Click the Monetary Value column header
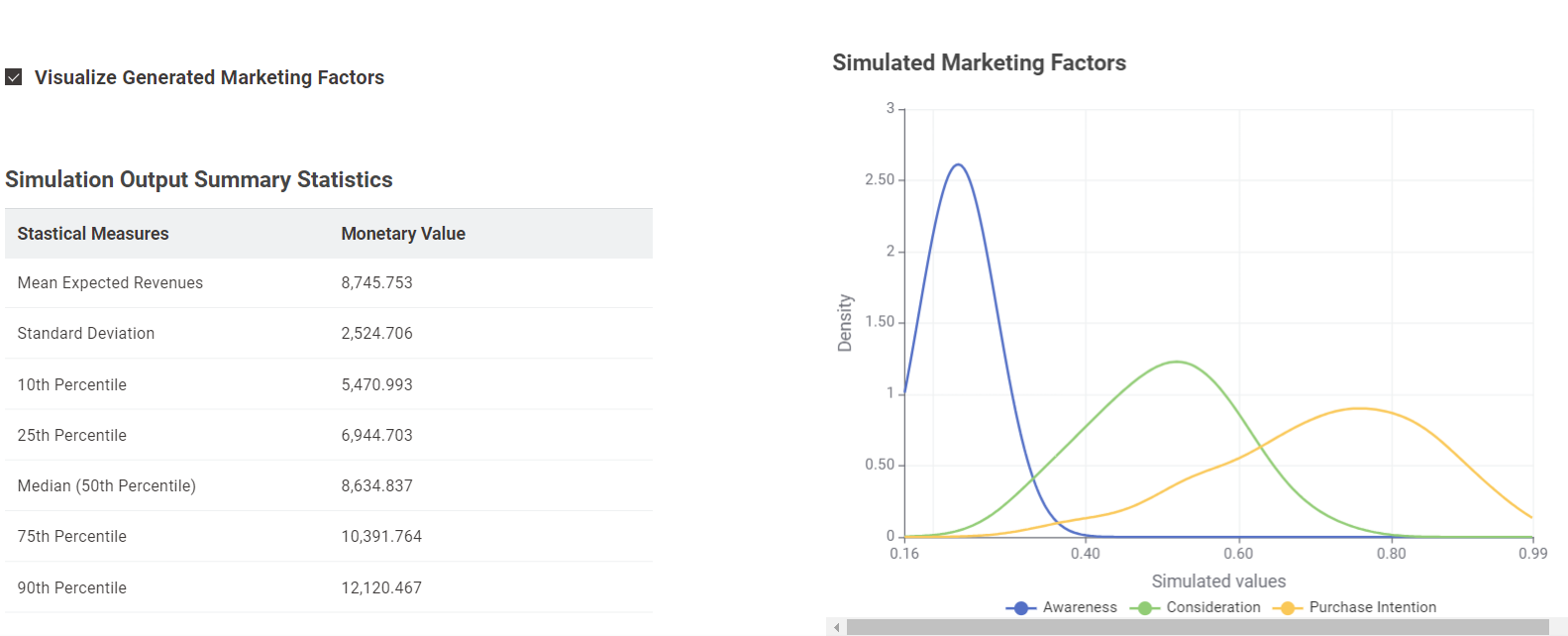This screenshot has height=636, width=1568. (x=403, y=234)
